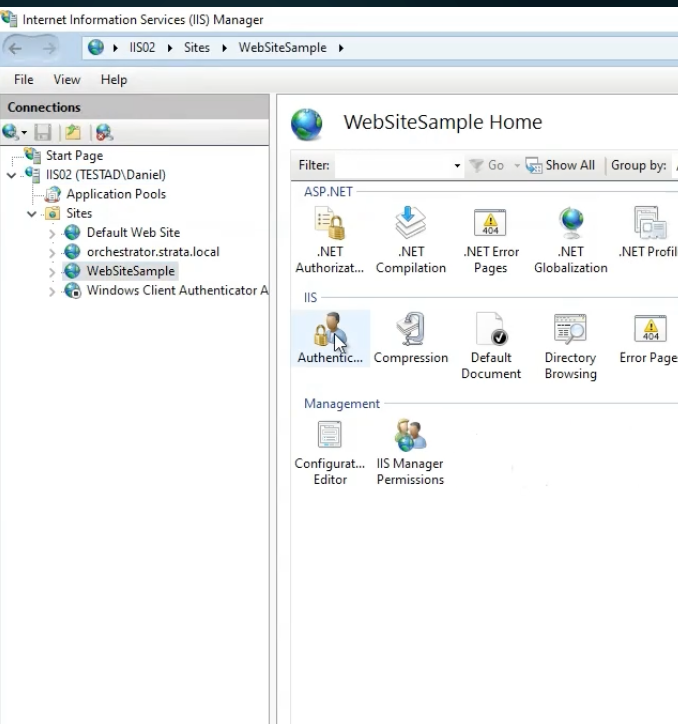Click the IIS Manager title bar icon
Image resolution: width=678 pixels, height=724 pixels.
(9, 19)
